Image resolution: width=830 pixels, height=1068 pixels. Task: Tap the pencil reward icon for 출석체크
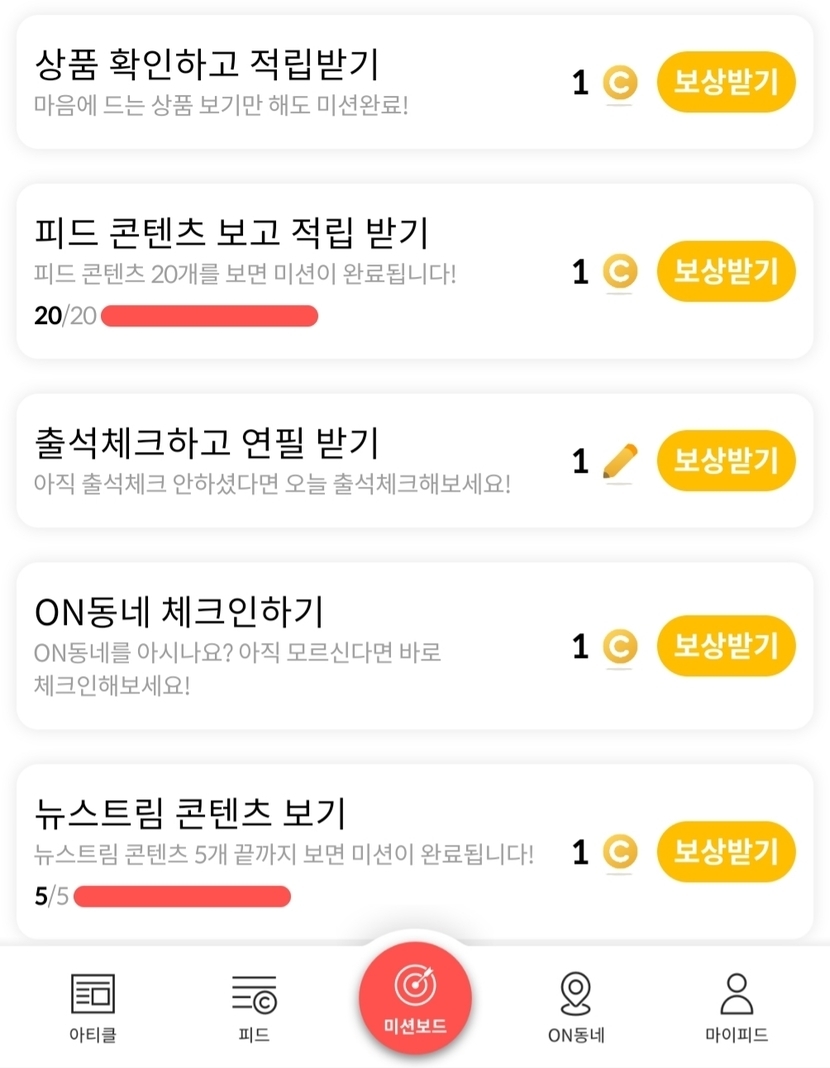620,461
